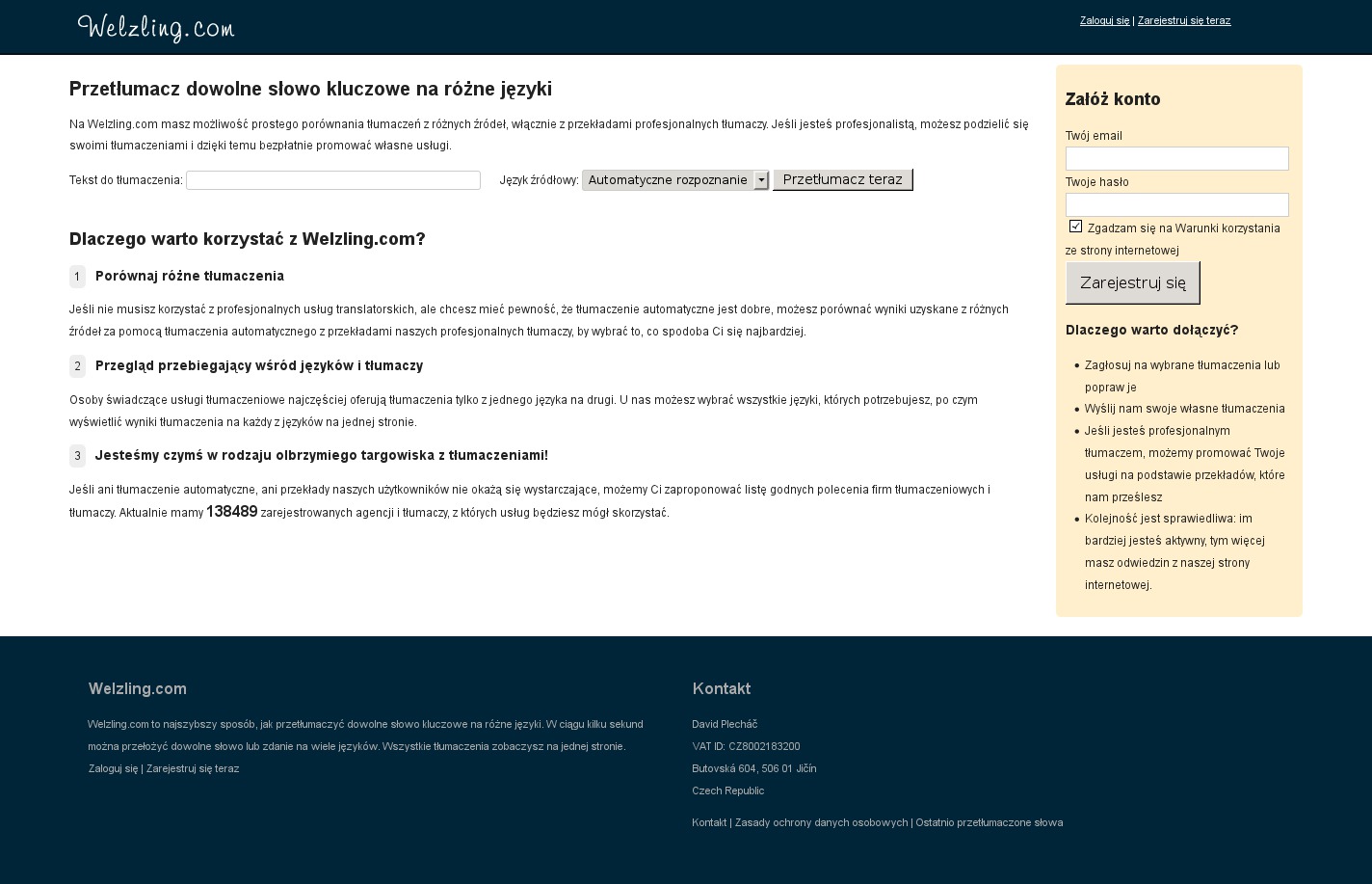Click the number 1 step badge
The image size is (1372, 884).
(x=77, y=277)
